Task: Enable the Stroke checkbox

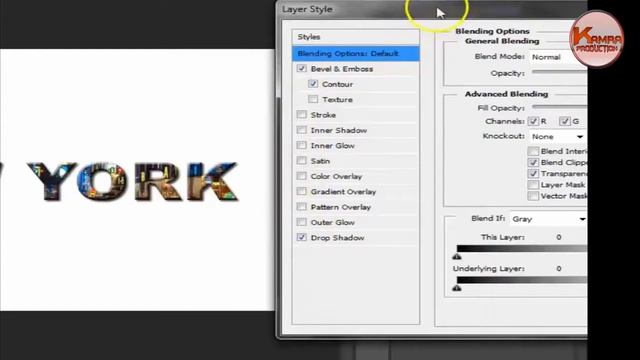Action: [302, 115]
